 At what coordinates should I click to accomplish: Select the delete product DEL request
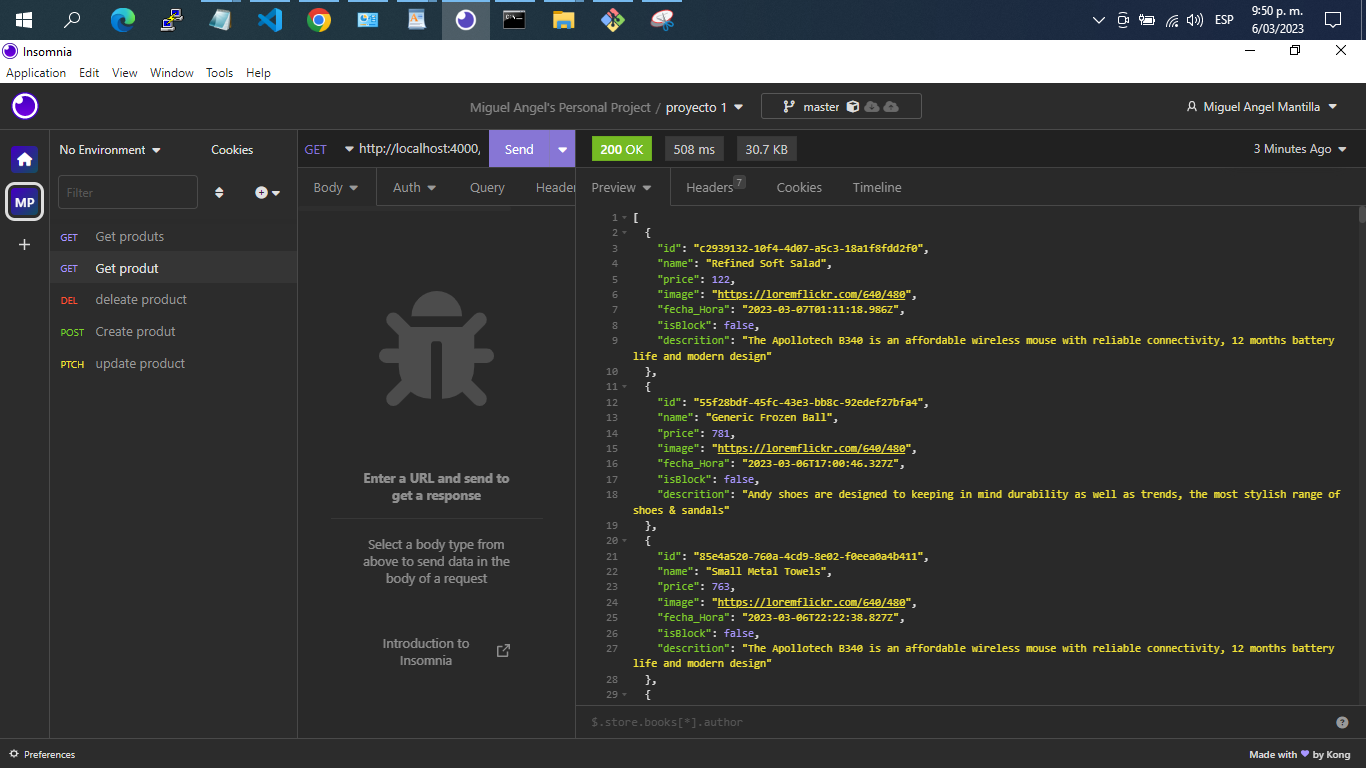(140, 299)
